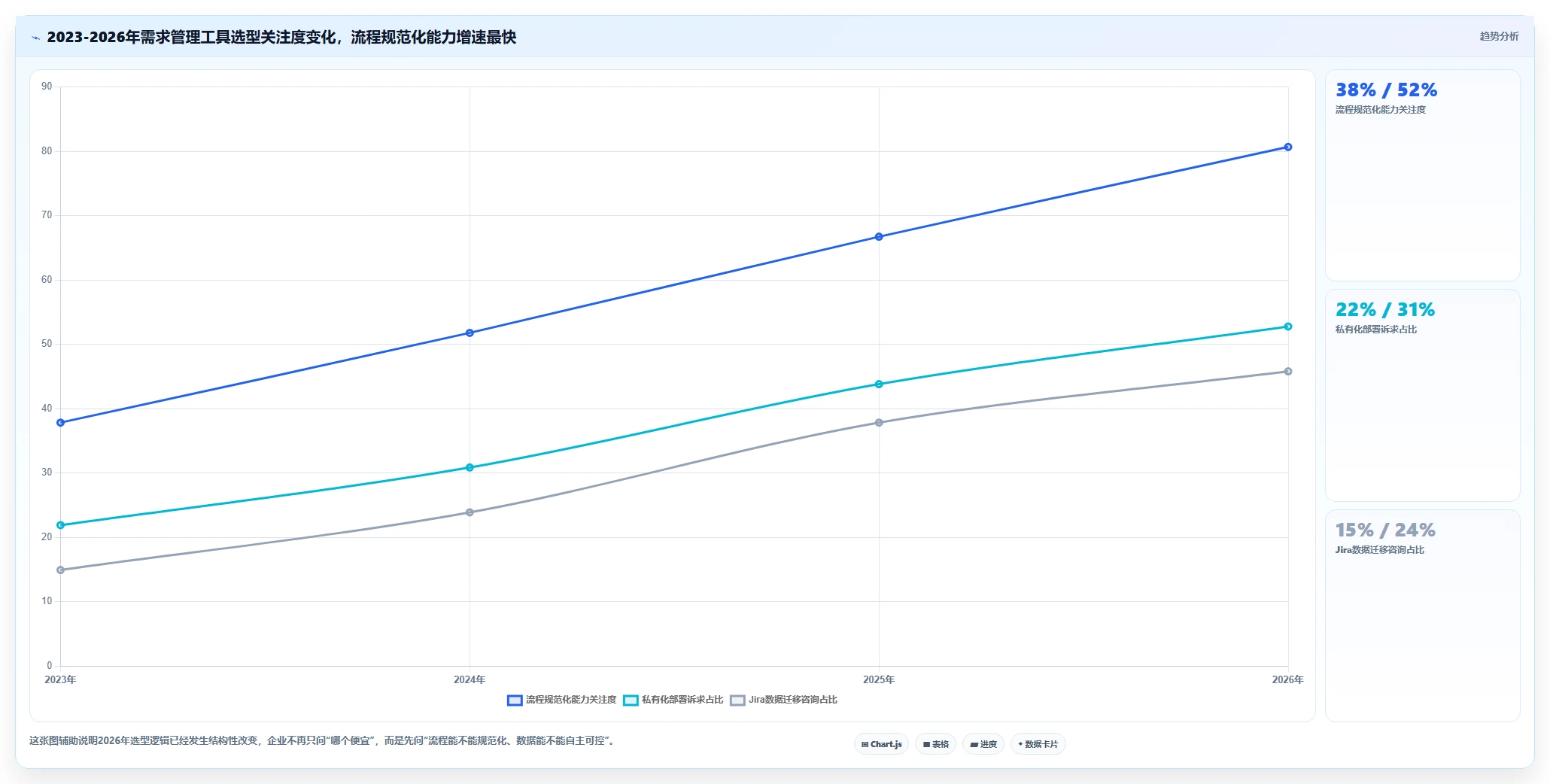The width and height of the screenshot is (1550, 784).
Task: Open the 22% / 31% stat card
Action: [1422, 395]
